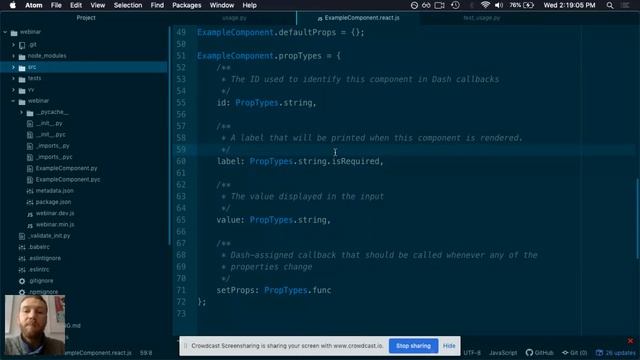
Task: Open the _imports_.py file
Action: [x=53, y=146]
